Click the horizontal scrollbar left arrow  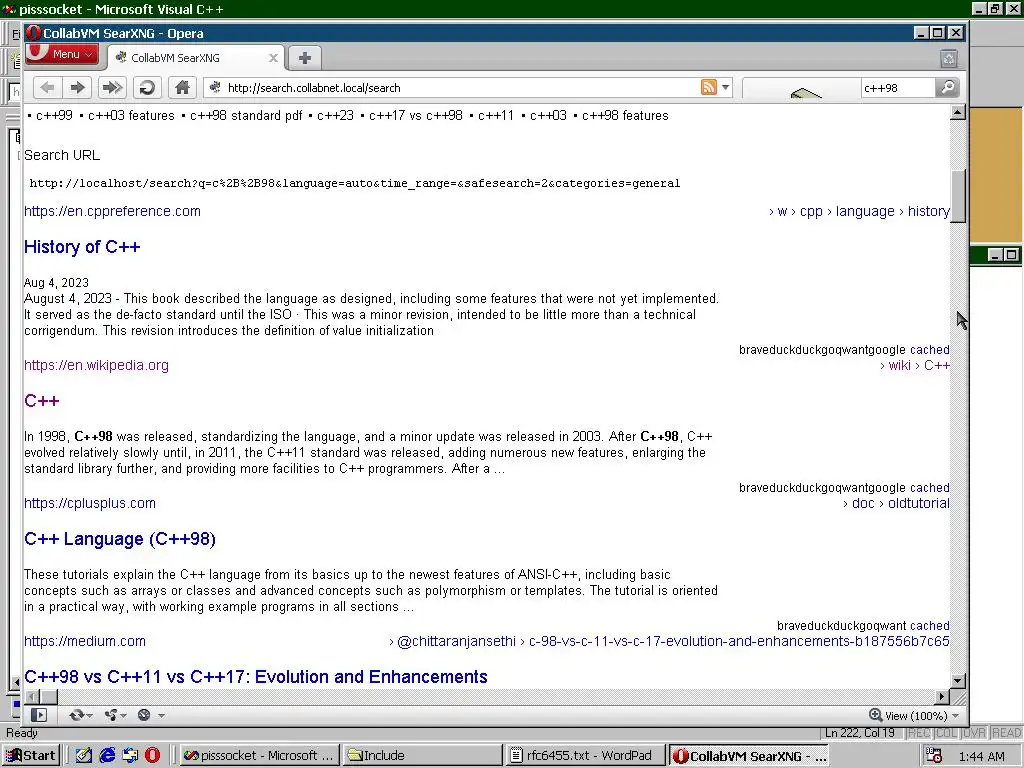pyautogui.click(x=31, y=697)
